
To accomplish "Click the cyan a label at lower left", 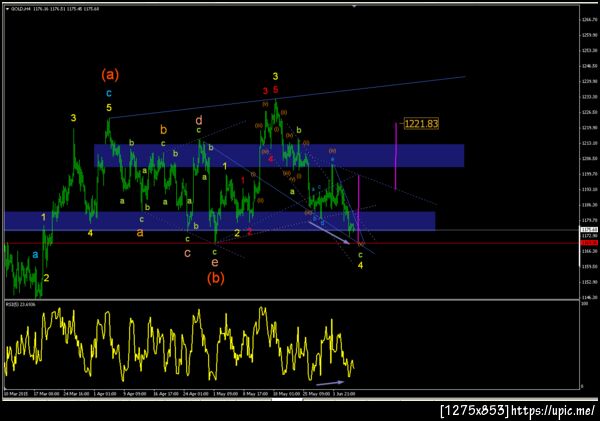I will (35, 255).
